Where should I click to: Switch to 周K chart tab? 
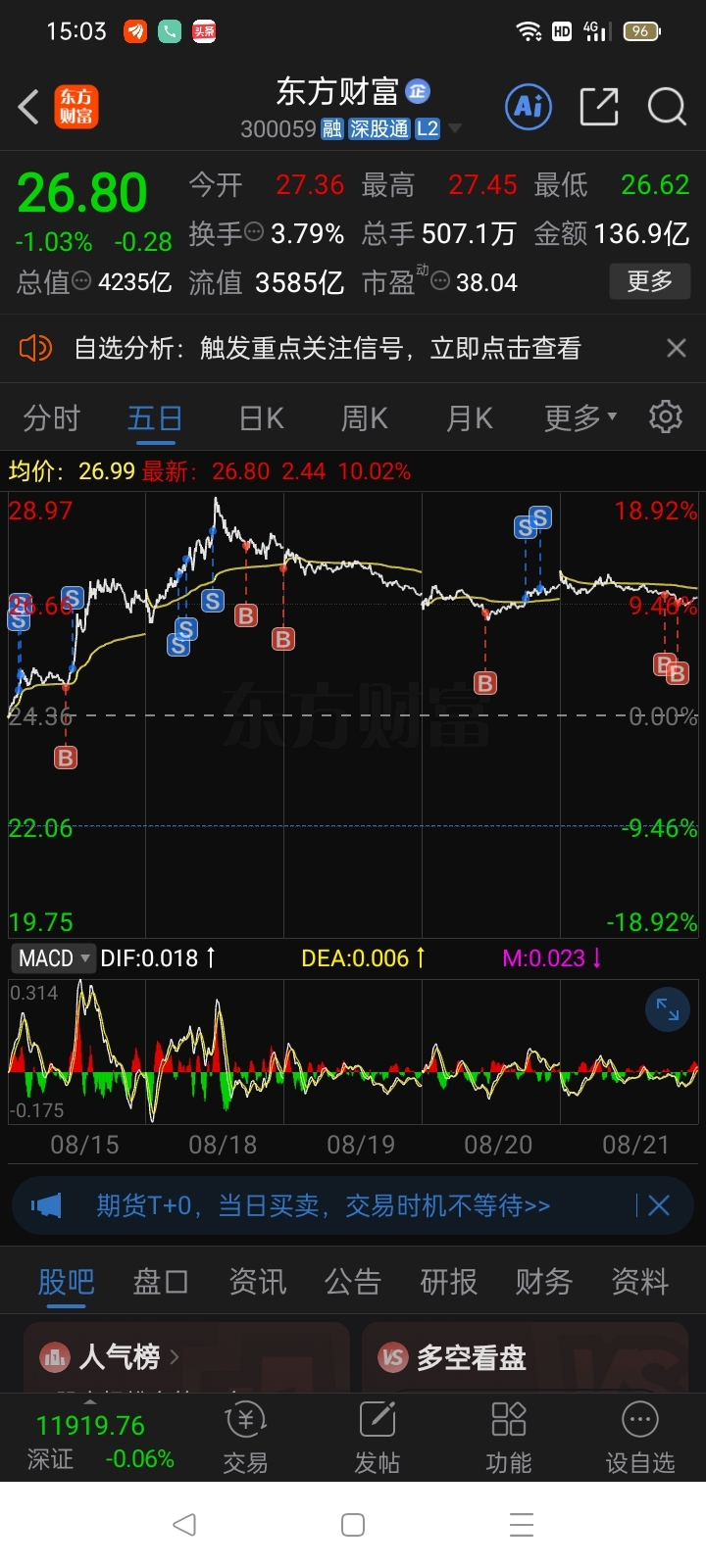pyautogui.click(x=365, y=418)
